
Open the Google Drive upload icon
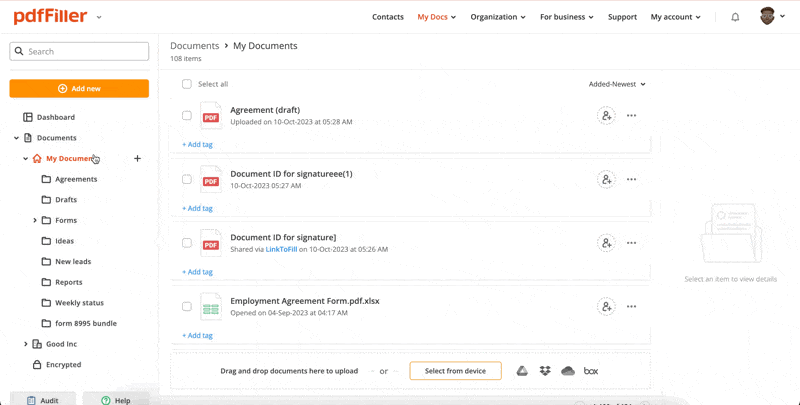522,371
